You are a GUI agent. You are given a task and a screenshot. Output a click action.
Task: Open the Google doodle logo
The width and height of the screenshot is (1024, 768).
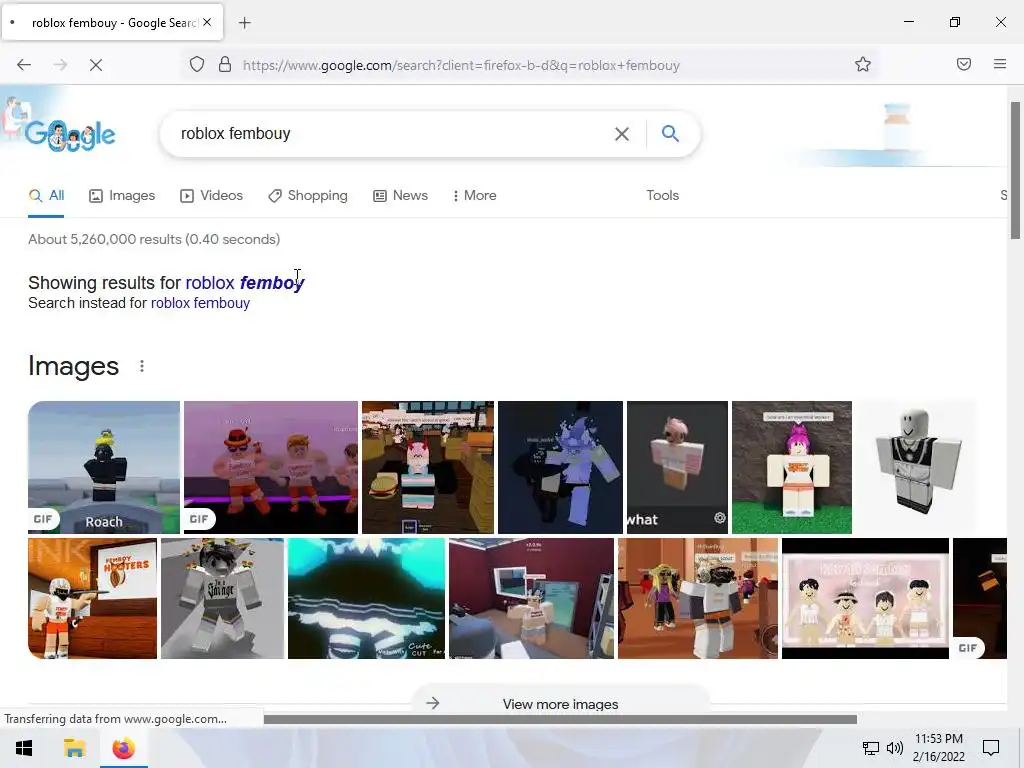click(70, 134)
